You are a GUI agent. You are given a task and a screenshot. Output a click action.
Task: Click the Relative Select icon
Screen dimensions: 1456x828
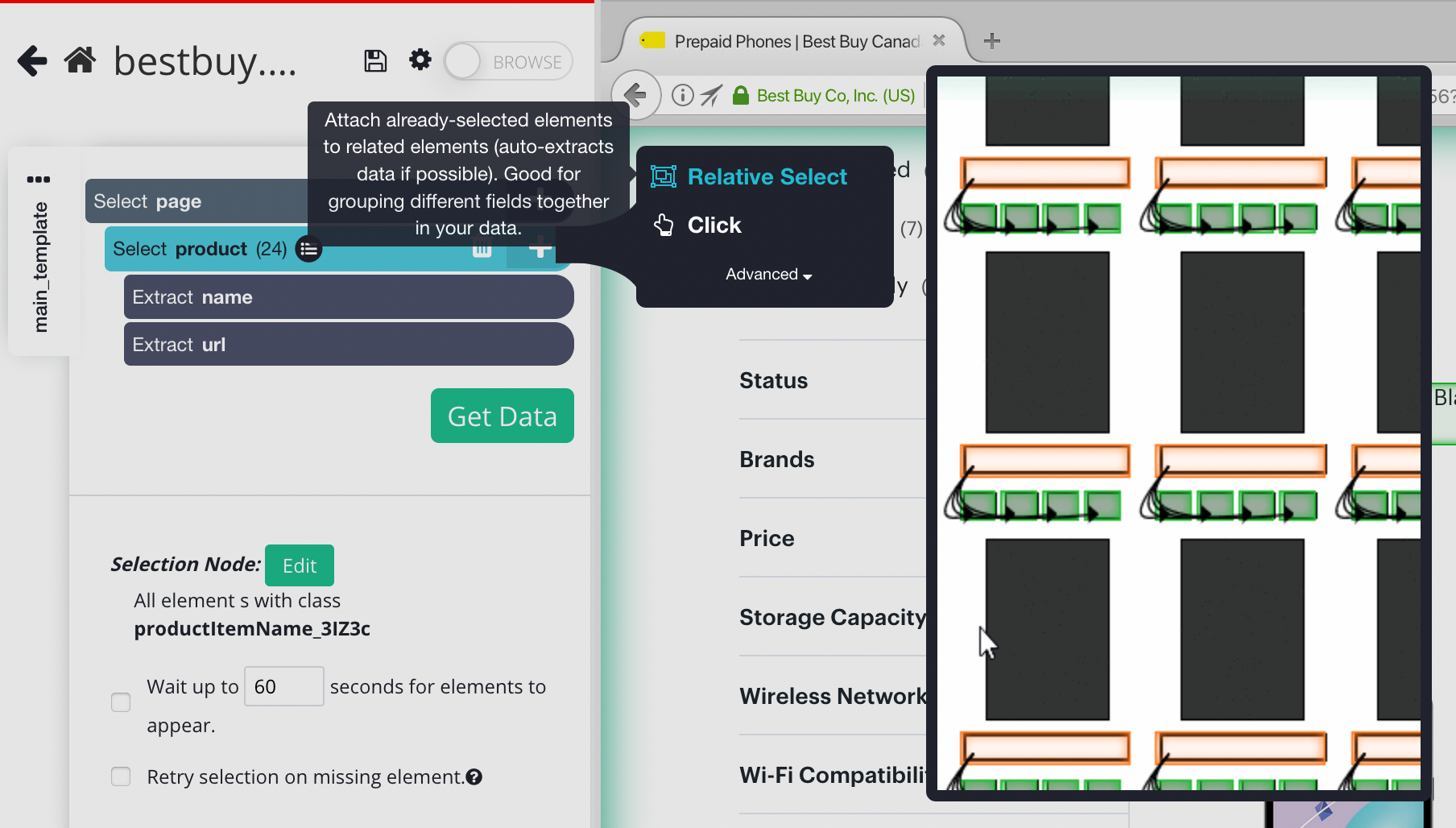click(x=664, y=176)
